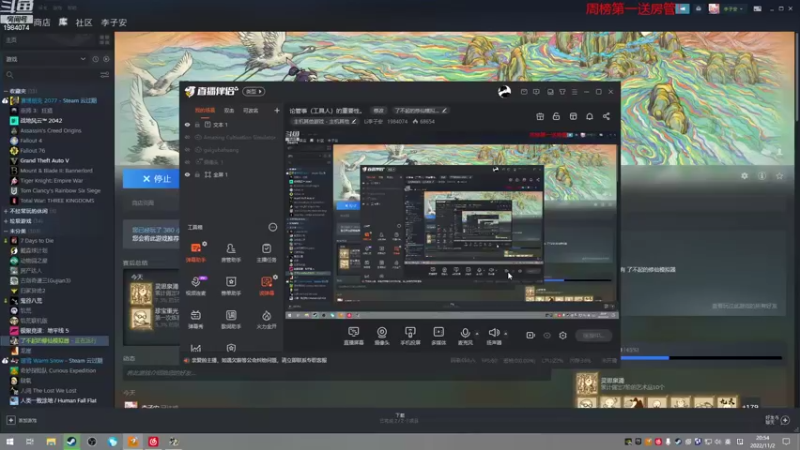Click the notification bell in stream header
800x450 pixels.
(x=589, y=116)
